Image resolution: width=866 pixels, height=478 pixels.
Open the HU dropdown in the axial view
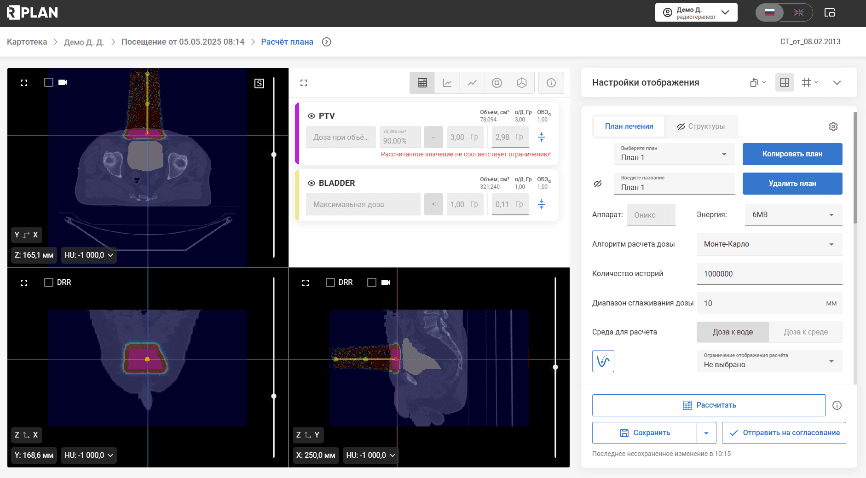89,255
